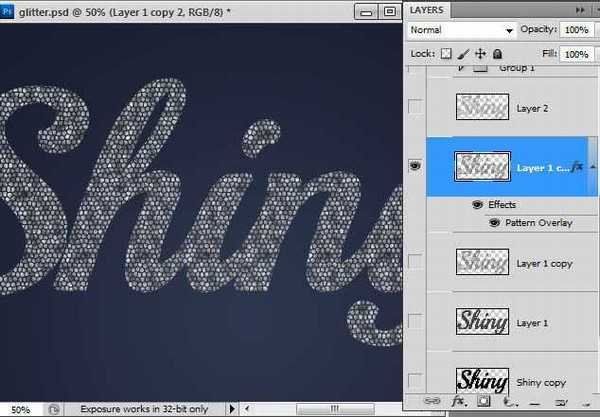
Task: Select the Layer 1 copy row
Action: [x=512, y=262]
